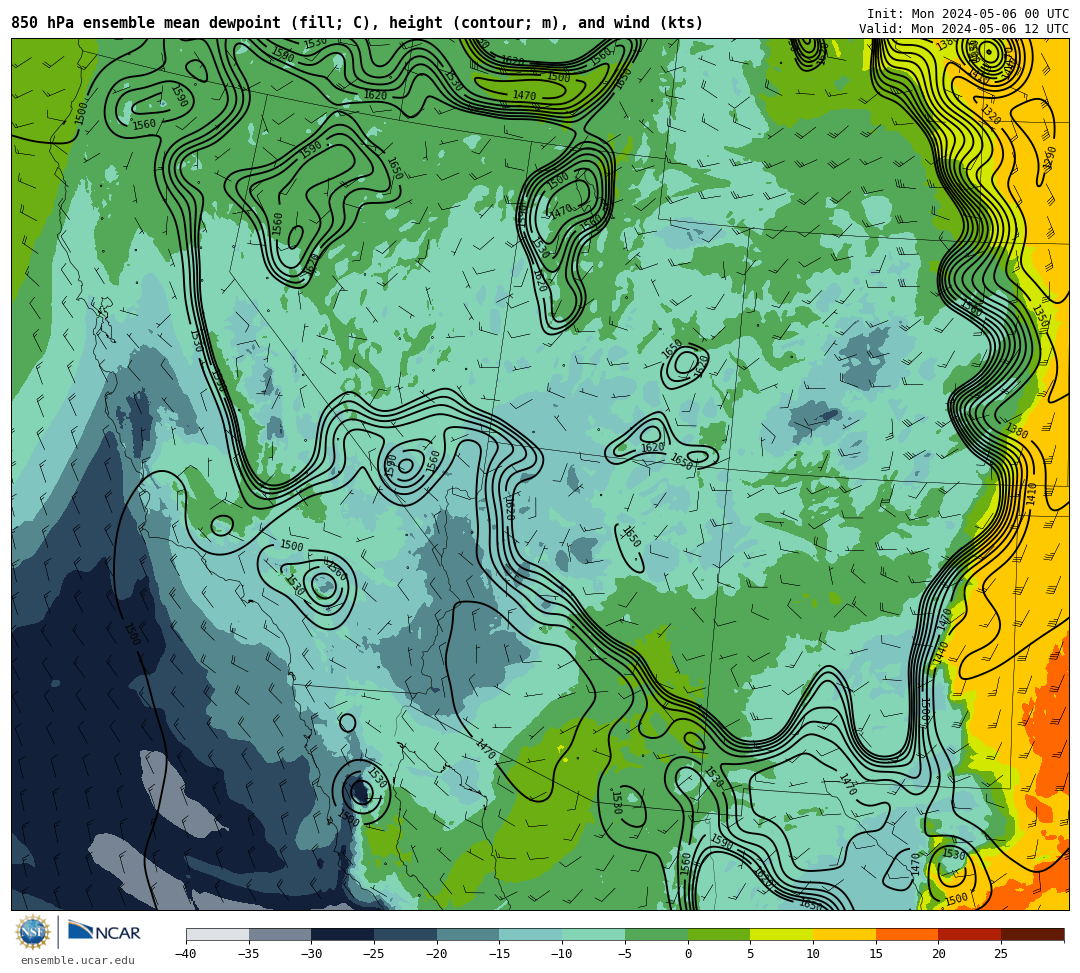Click the colorbar tick label 10
Image resolution: width=1080 pixels, height=973 pixels.
point(813,954)
